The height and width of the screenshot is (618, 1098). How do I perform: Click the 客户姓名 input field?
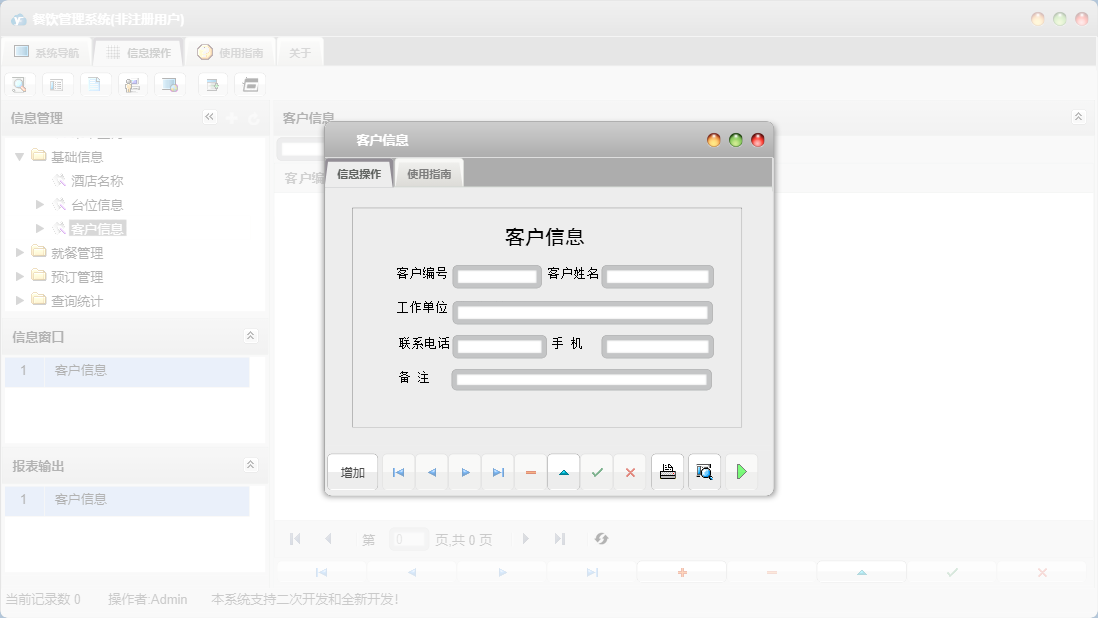(x=657, y=276)
